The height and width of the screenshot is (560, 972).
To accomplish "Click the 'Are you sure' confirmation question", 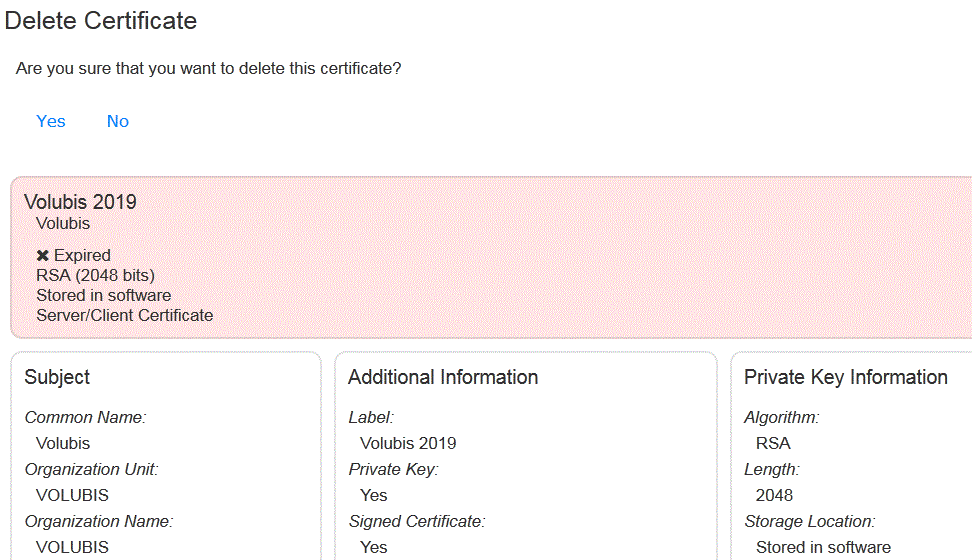I will [208, 68].
